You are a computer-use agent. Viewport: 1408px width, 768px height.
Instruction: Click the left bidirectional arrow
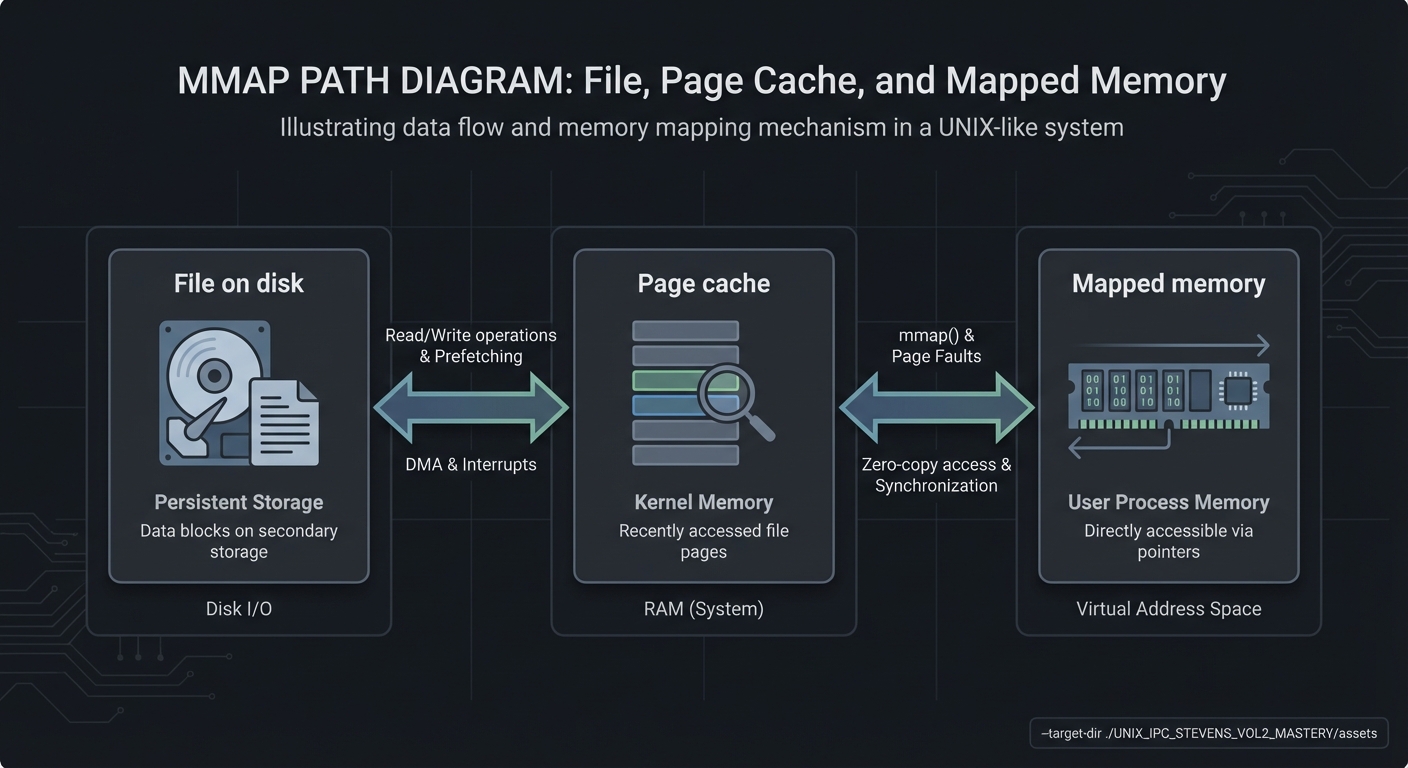[x=470, y=408]
